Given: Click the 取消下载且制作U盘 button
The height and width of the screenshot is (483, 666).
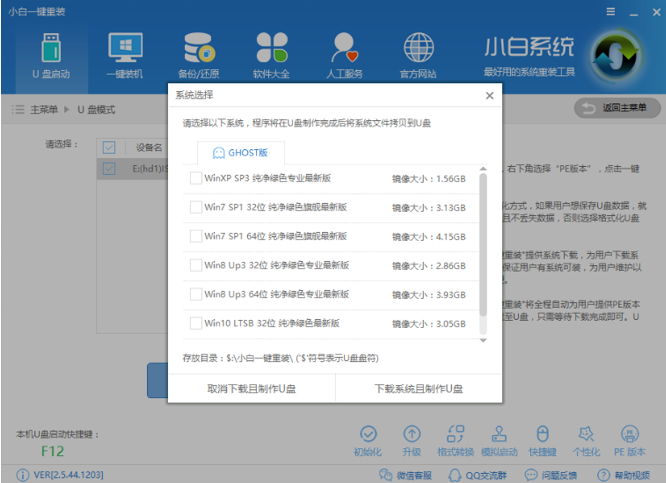Looking at the screenshot, I should click(251, 389).
